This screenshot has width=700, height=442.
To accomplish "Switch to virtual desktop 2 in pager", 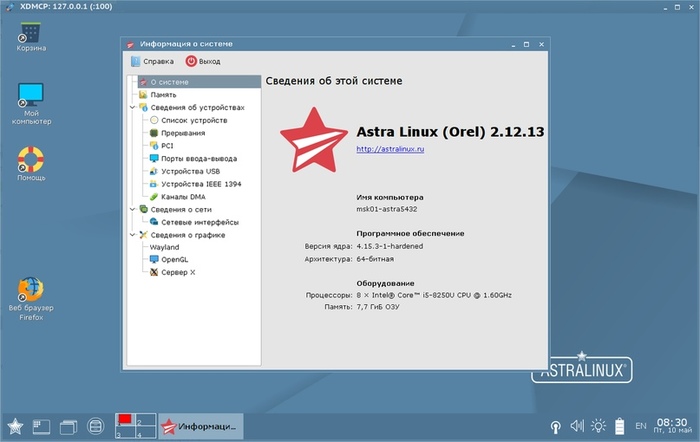I will 146,420.
